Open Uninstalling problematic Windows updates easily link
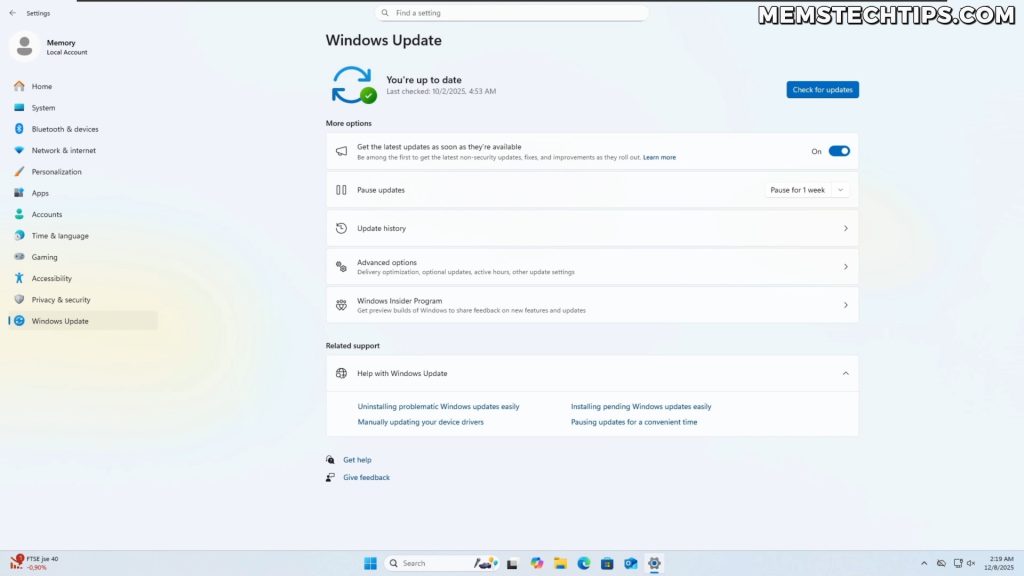 tap(438, 406)
